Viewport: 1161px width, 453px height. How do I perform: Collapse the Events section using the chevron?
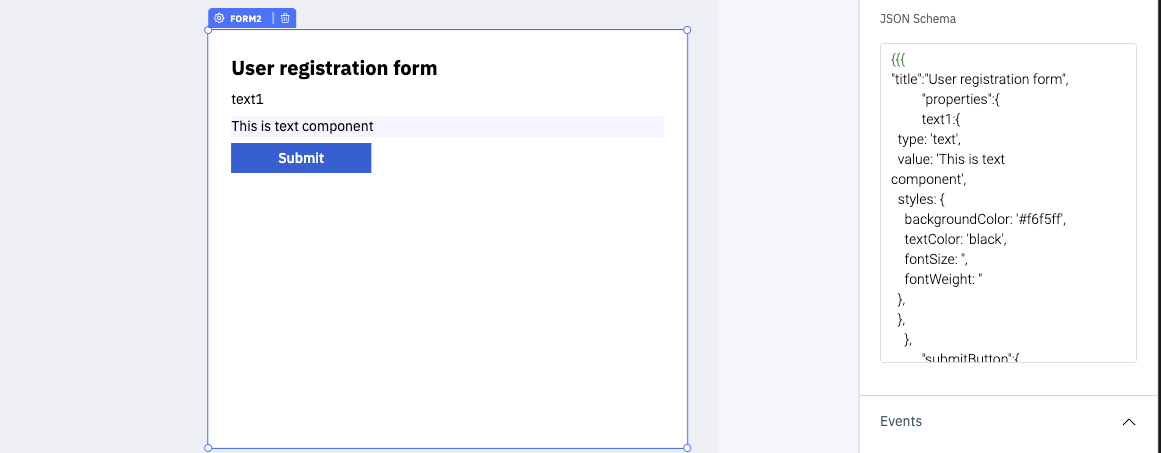1129,422
